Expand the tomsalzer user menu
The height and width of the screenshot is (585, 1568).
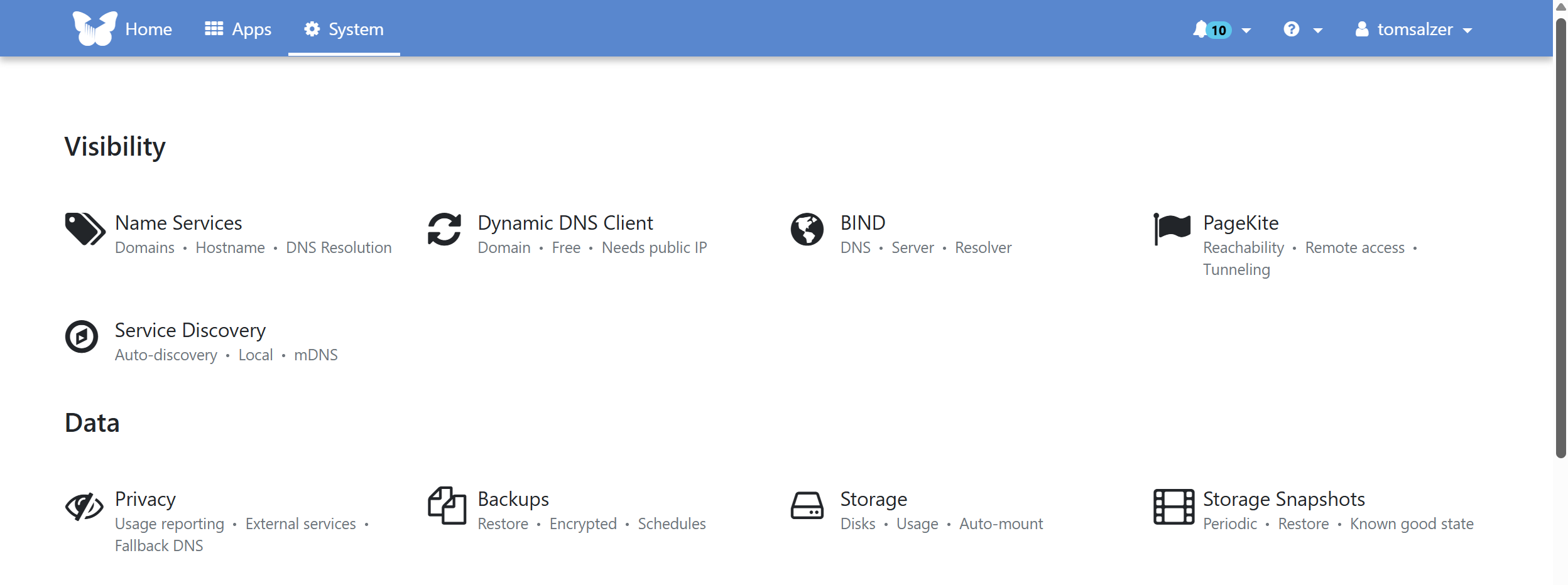click(x=1415, y=29)
